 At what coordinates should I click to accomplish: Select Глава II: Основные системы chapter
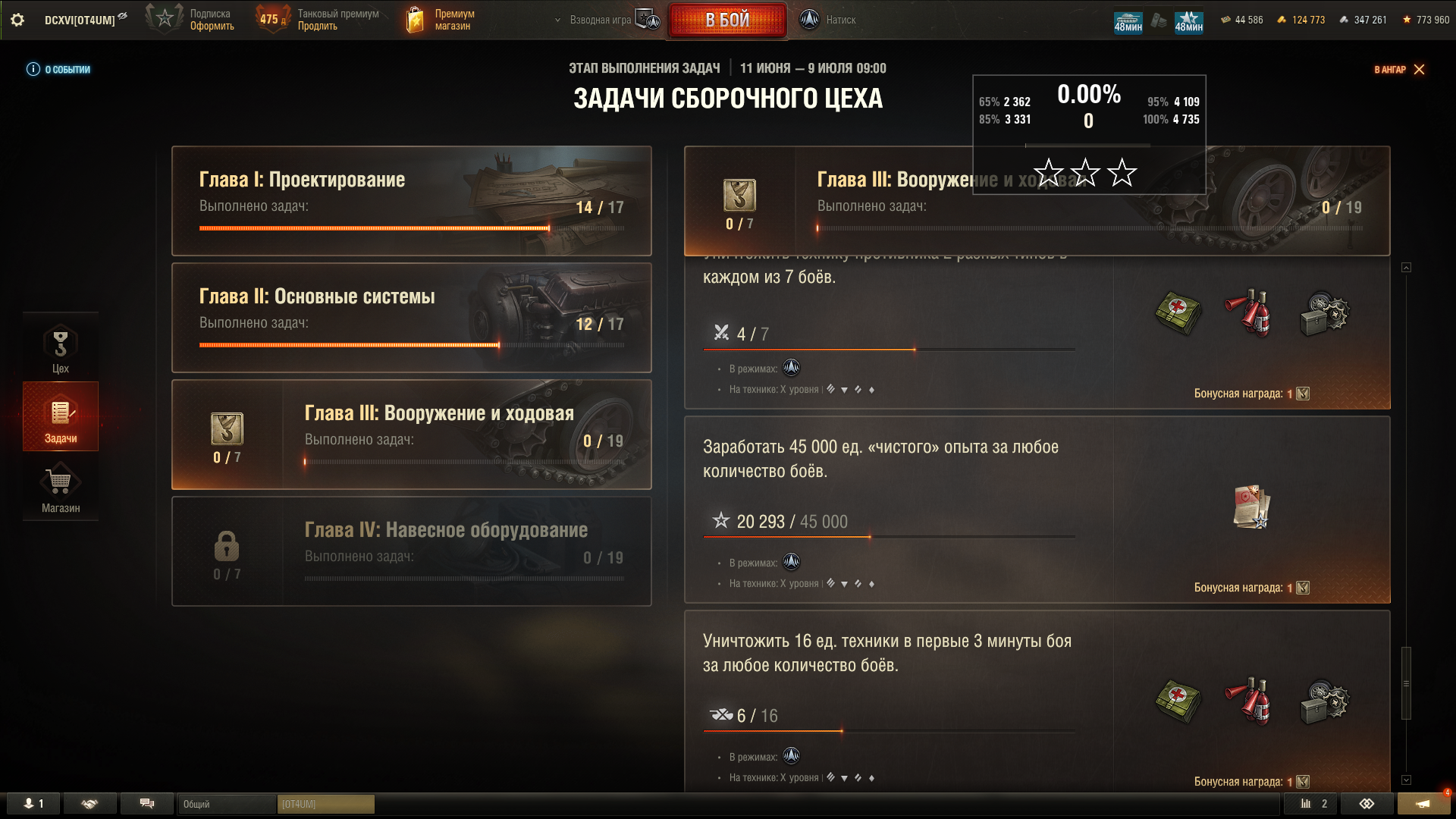click(x=412, y=318)
